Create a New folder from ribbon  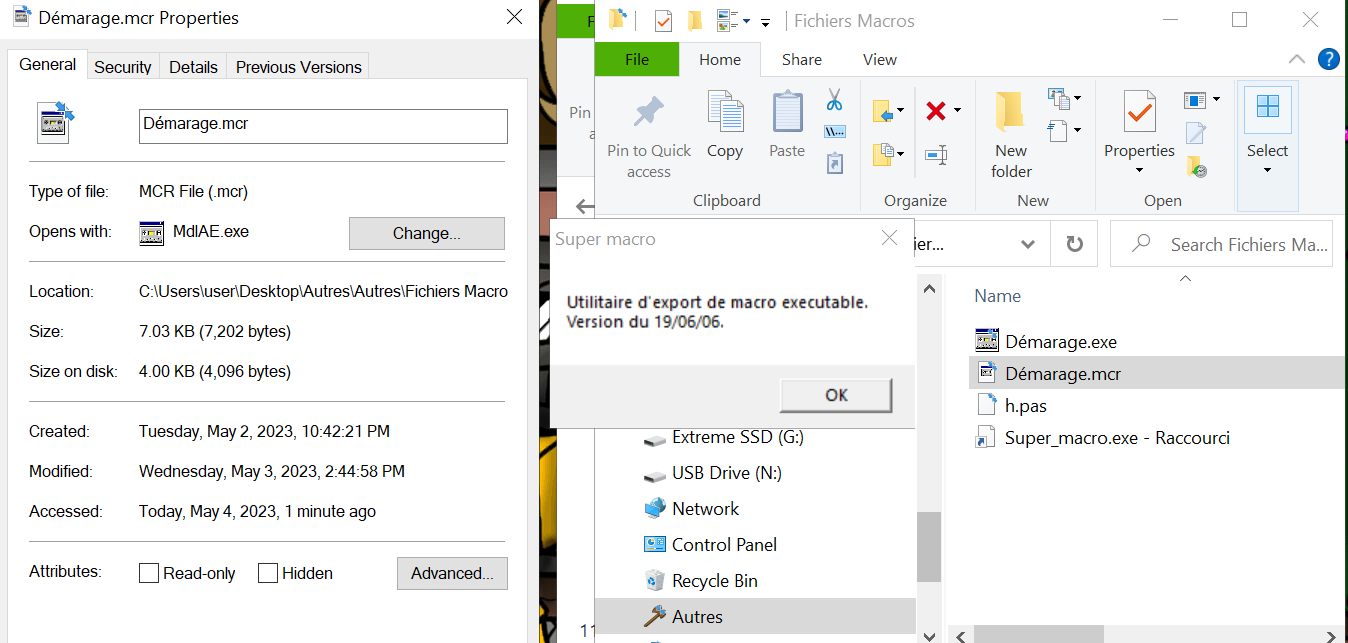(x=1010, y=134)
